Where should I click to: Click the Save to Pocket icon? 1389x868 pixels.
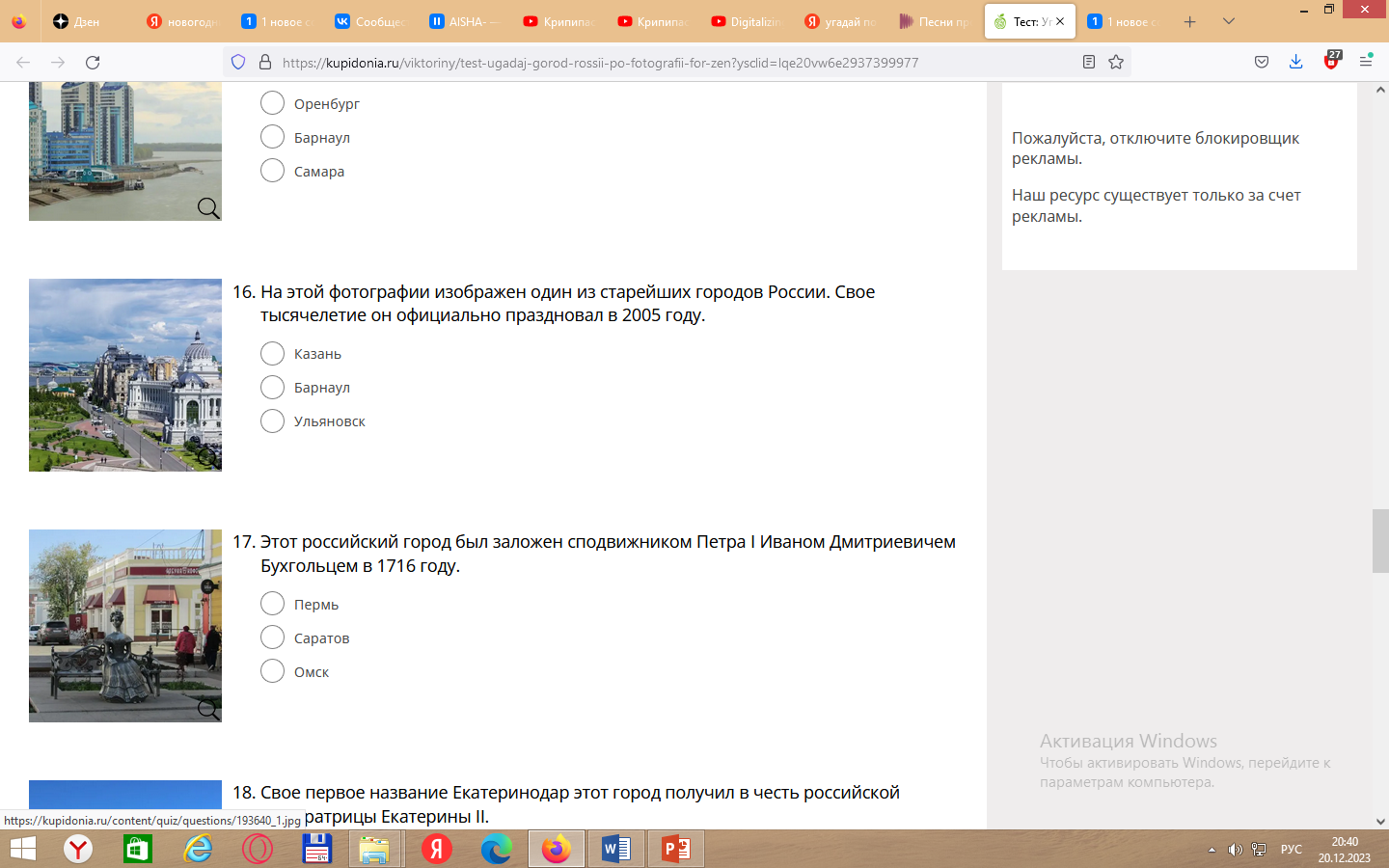pos(1262,63)
